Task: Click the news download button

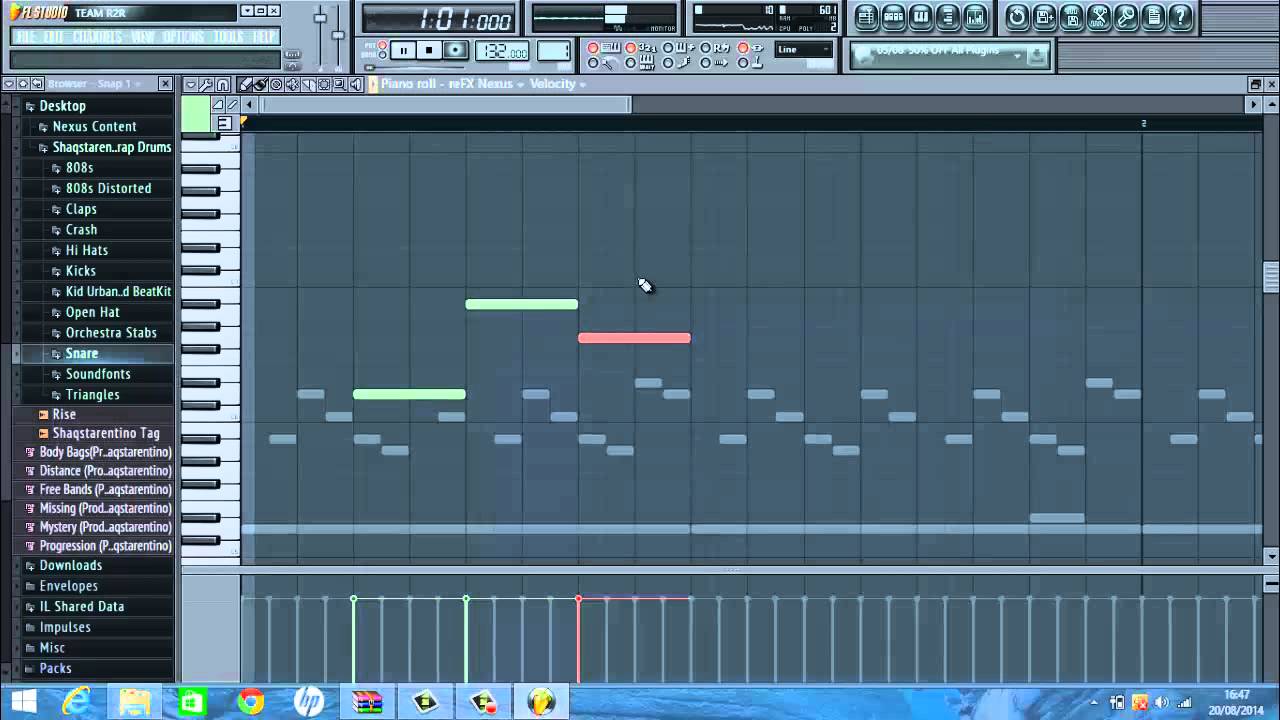Action: click(x=1037, y=56)
